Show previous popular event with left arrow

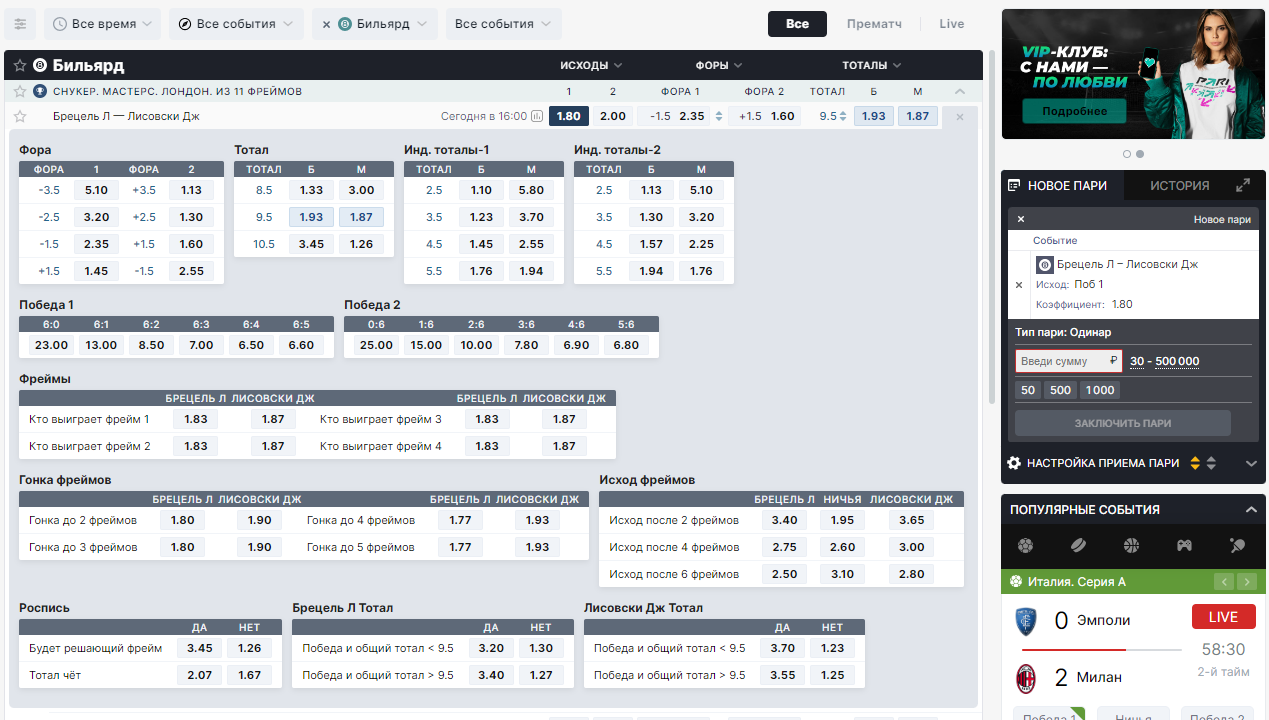click(x=1224, y=582)
